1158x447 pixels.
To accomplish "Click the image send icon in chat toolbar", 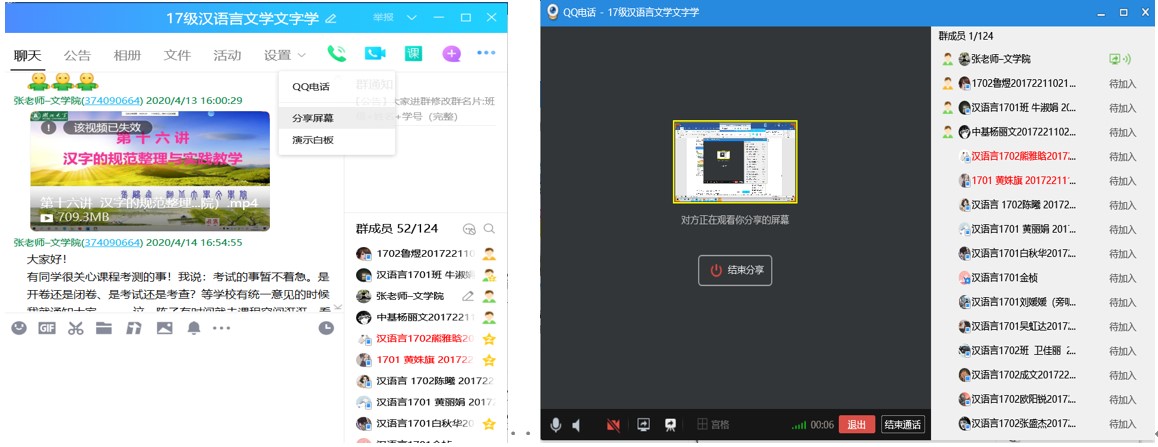I will (164, 328).
